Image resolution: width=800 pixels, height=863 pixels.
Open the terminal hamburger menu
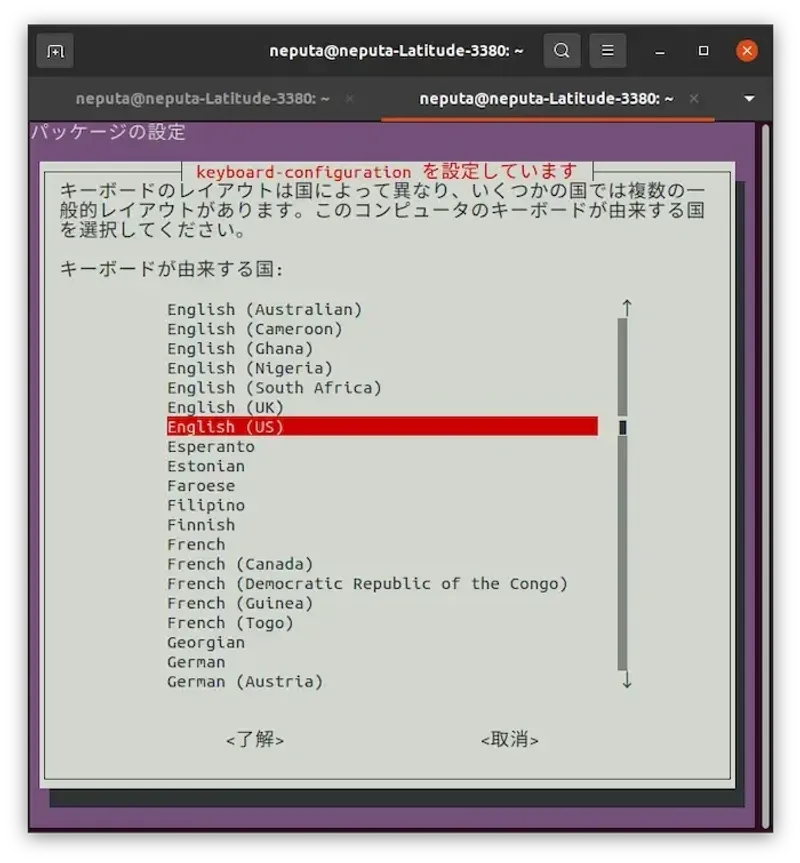pyautogui.click(x=608, y=50)
